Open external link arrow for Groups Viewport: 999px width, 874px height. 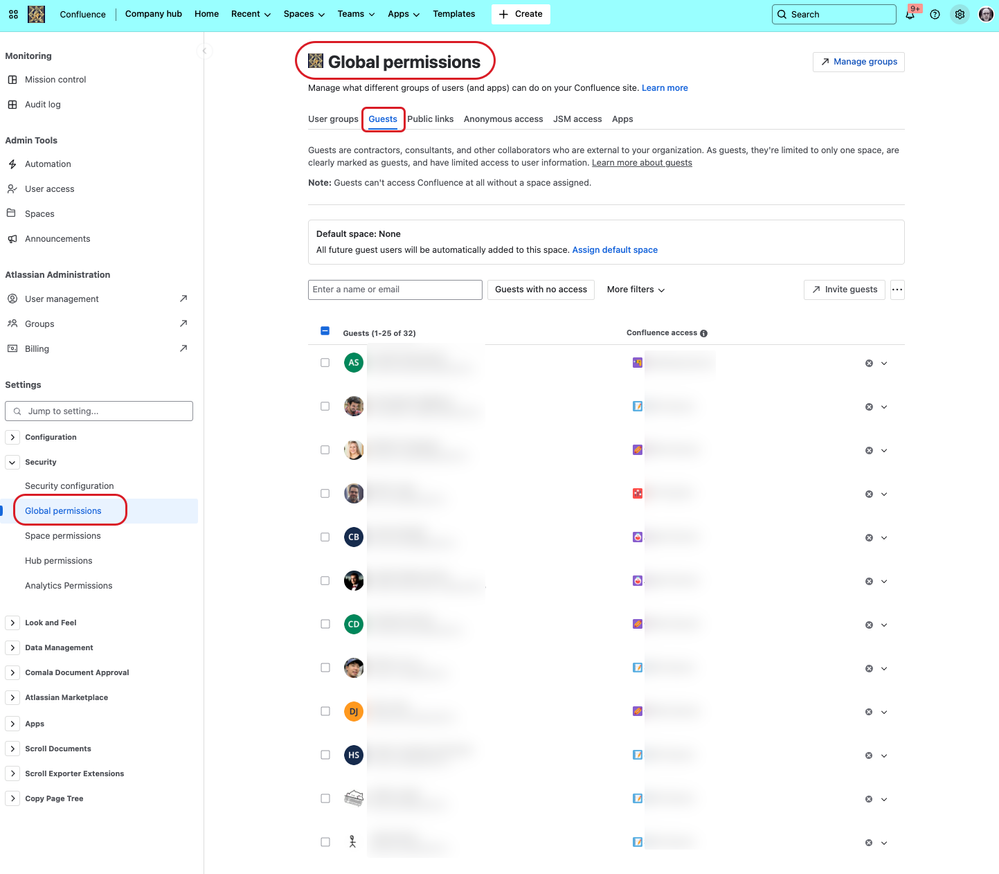[183, 323]
